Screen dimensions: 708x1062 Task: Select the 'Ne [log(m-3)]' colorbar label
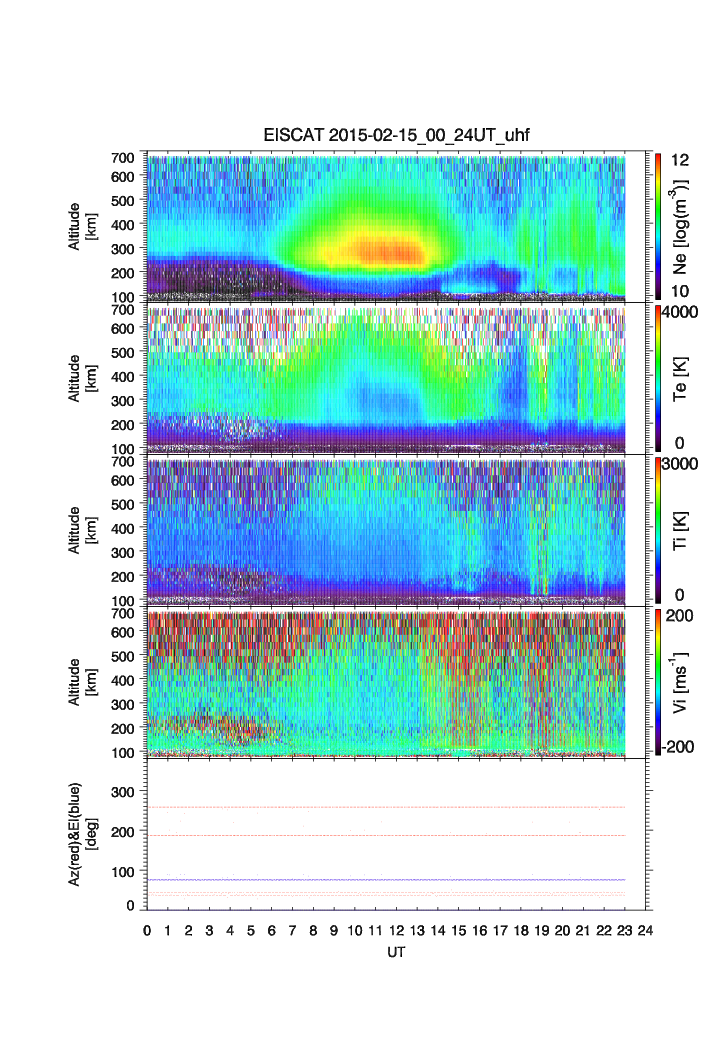(x=680, y=227)
